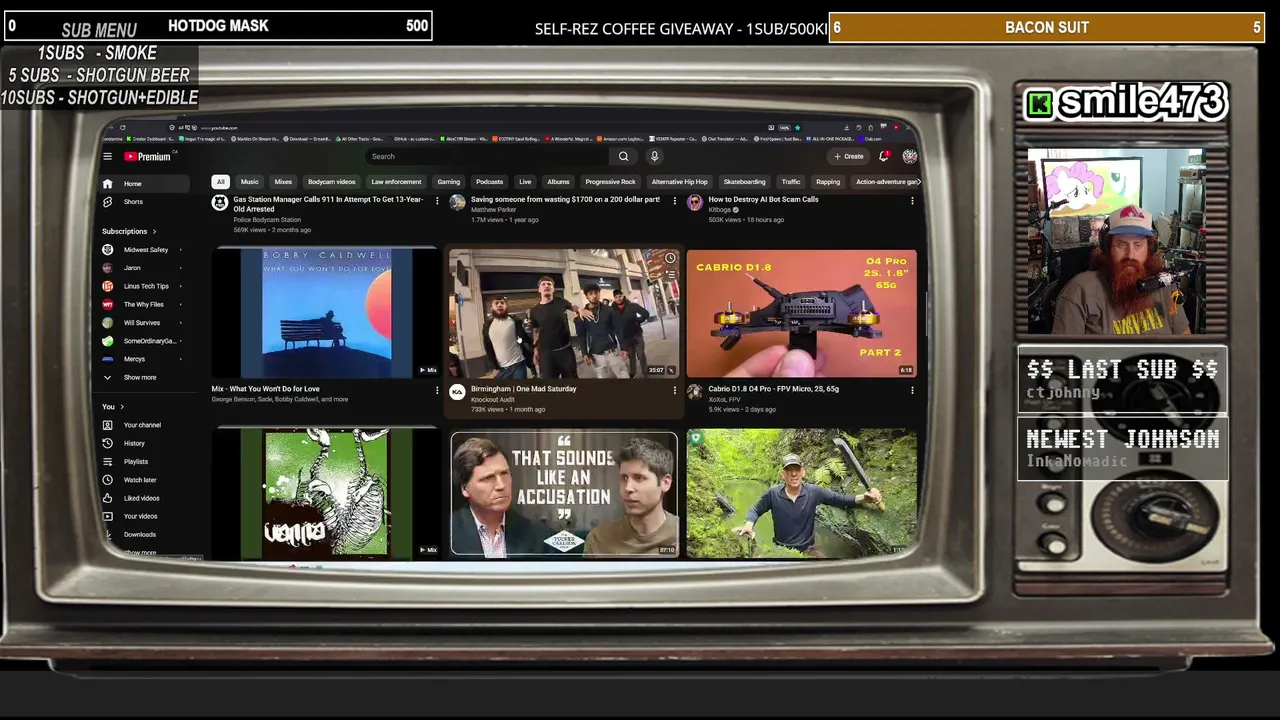1280x720 pixels.
Task: Open more options for Birmingham One Mad Saturday
Action: point(674,390)
